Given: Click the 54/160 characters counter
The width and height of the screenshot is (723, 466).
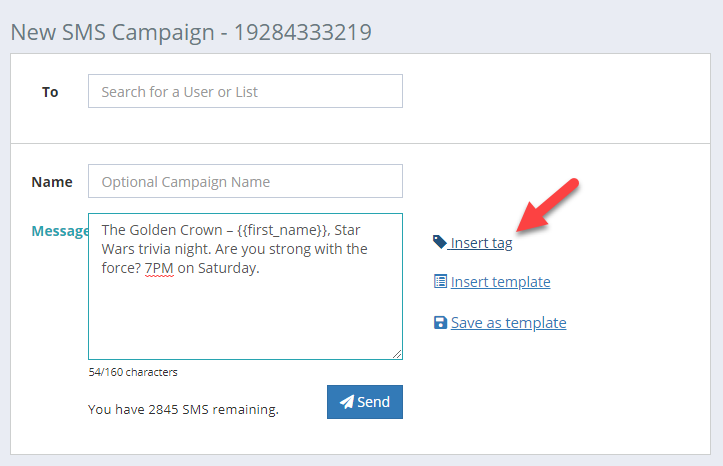Looking at the screenshot, I should point(133,372).
